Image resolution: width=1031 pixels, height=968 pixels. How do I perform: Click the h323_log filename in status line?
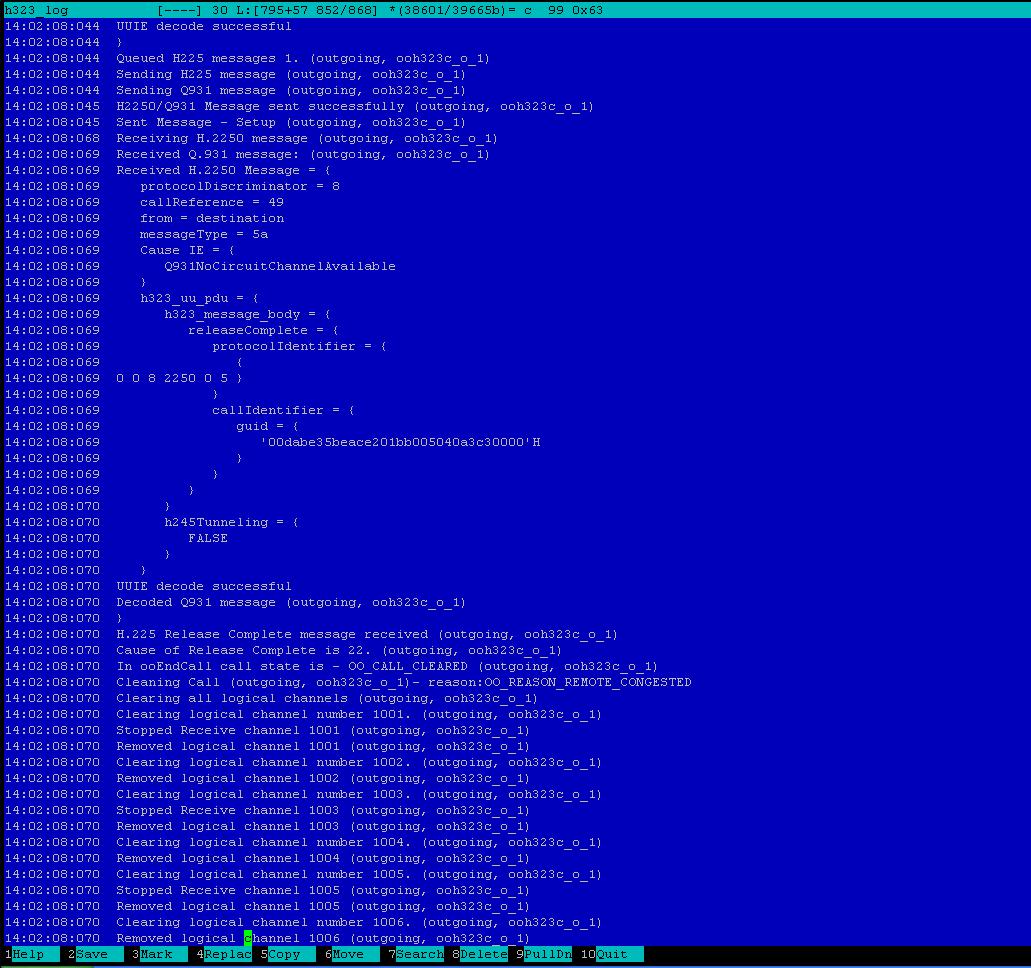(36, 10)
